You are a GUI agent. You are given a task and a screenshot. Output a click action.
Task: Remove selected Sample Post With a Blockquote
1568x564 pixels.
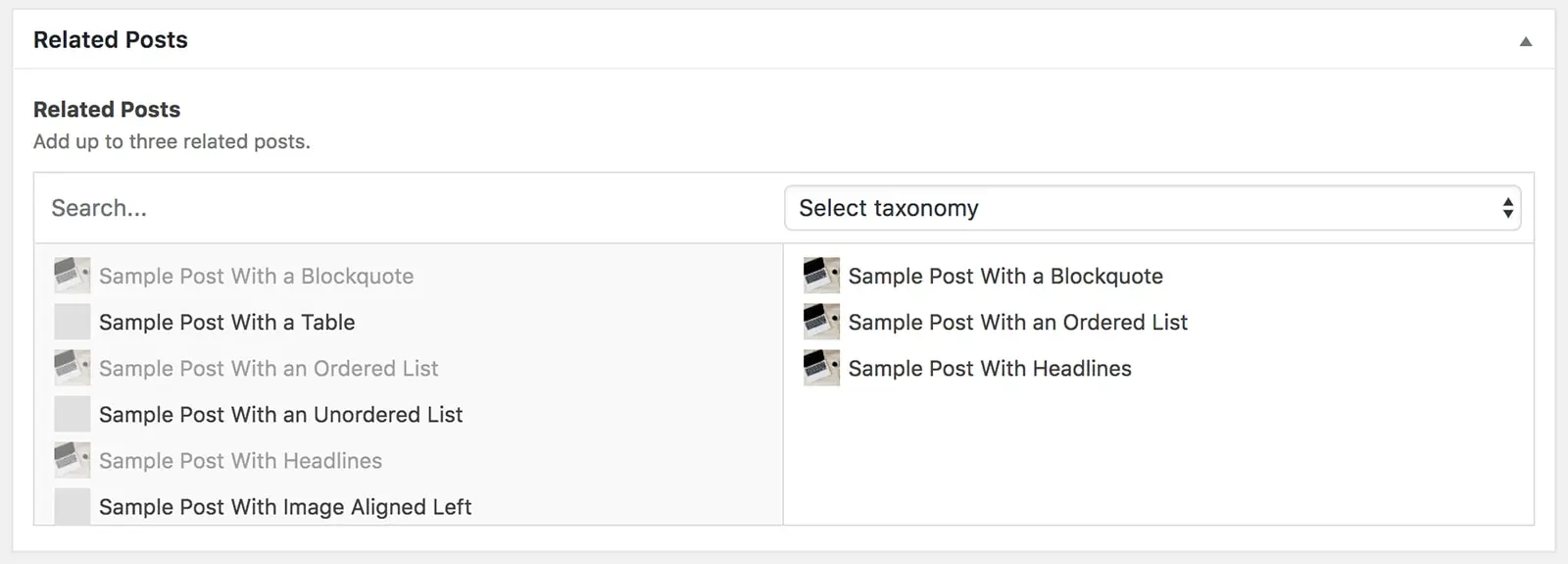[1005, 277]
